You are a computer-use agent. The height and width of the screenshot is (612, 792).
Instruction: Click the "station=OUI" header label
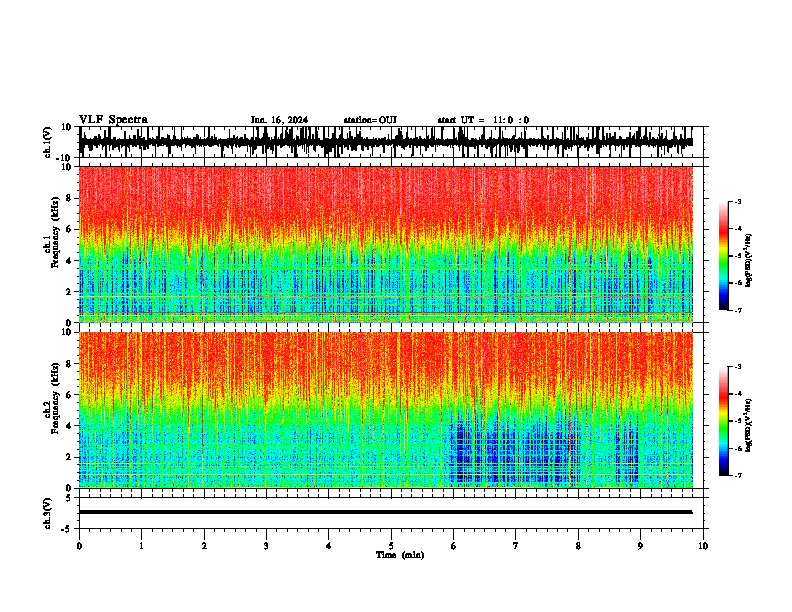click(x=370, y=120)
